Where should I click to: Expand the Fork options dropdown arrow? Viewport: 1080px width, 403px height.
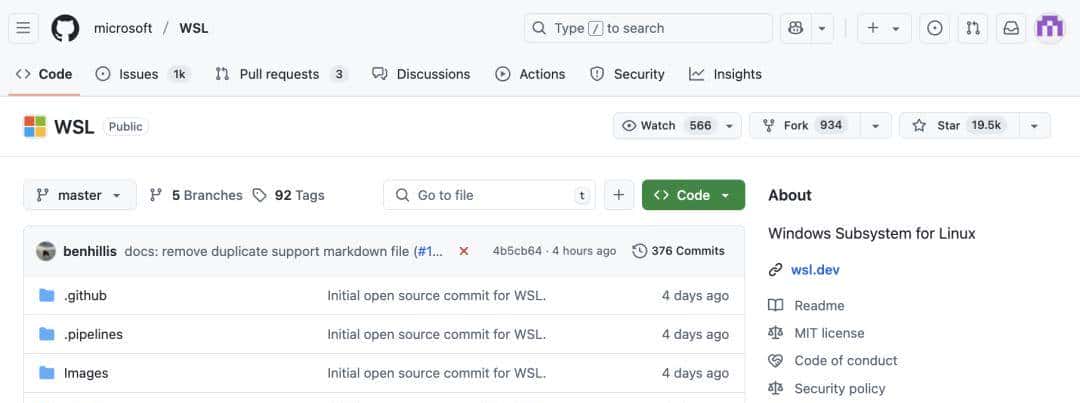(x=875, y=125)
